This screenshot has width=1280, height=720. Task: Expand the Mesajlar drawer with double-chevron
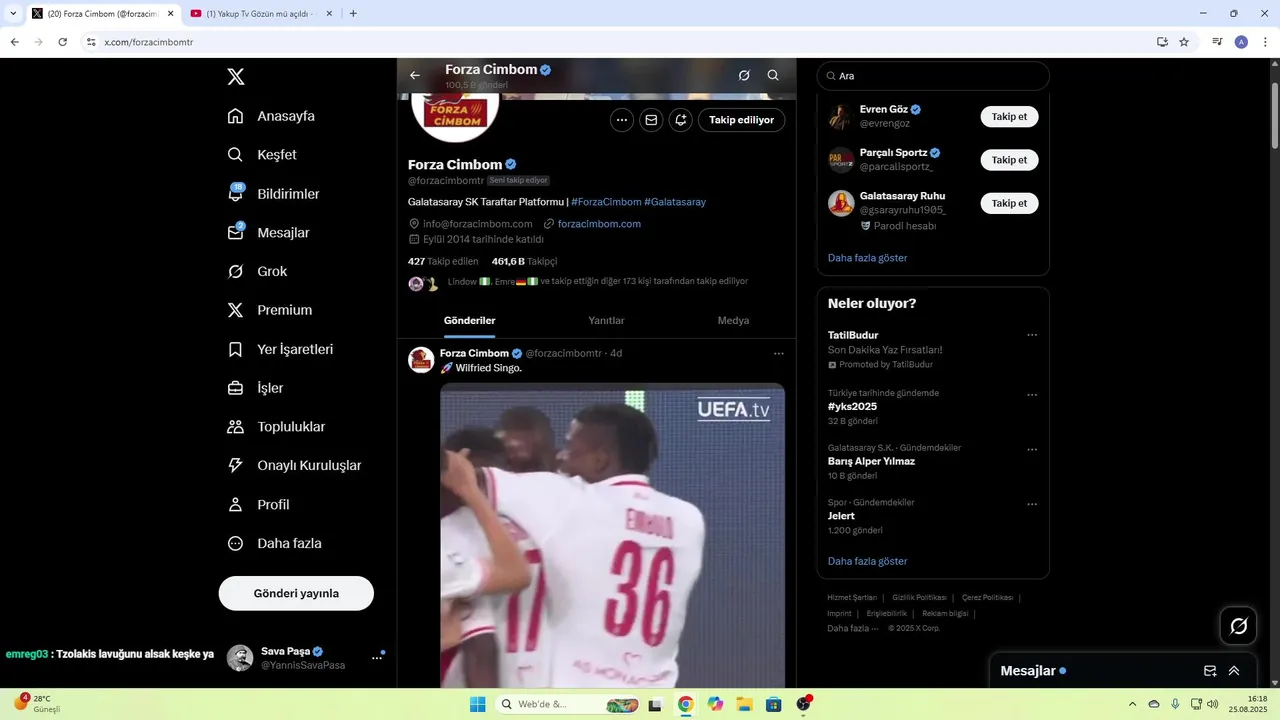click(x=1234, y=671)
